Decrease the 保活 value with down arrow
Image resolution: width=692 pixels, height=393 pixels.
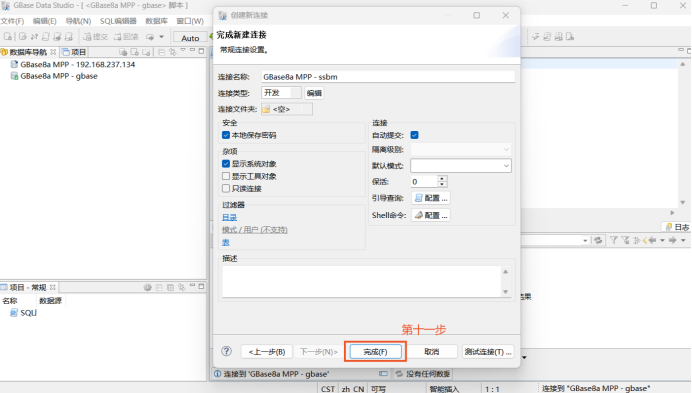[442, 184]
